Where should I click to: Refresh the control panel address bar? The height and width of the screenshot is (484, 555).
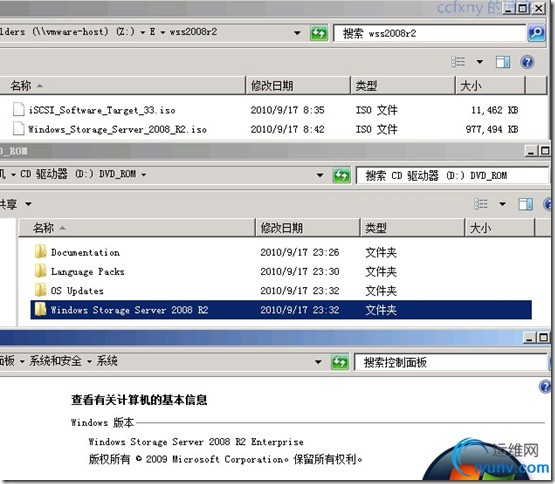(x=340, y=362)
